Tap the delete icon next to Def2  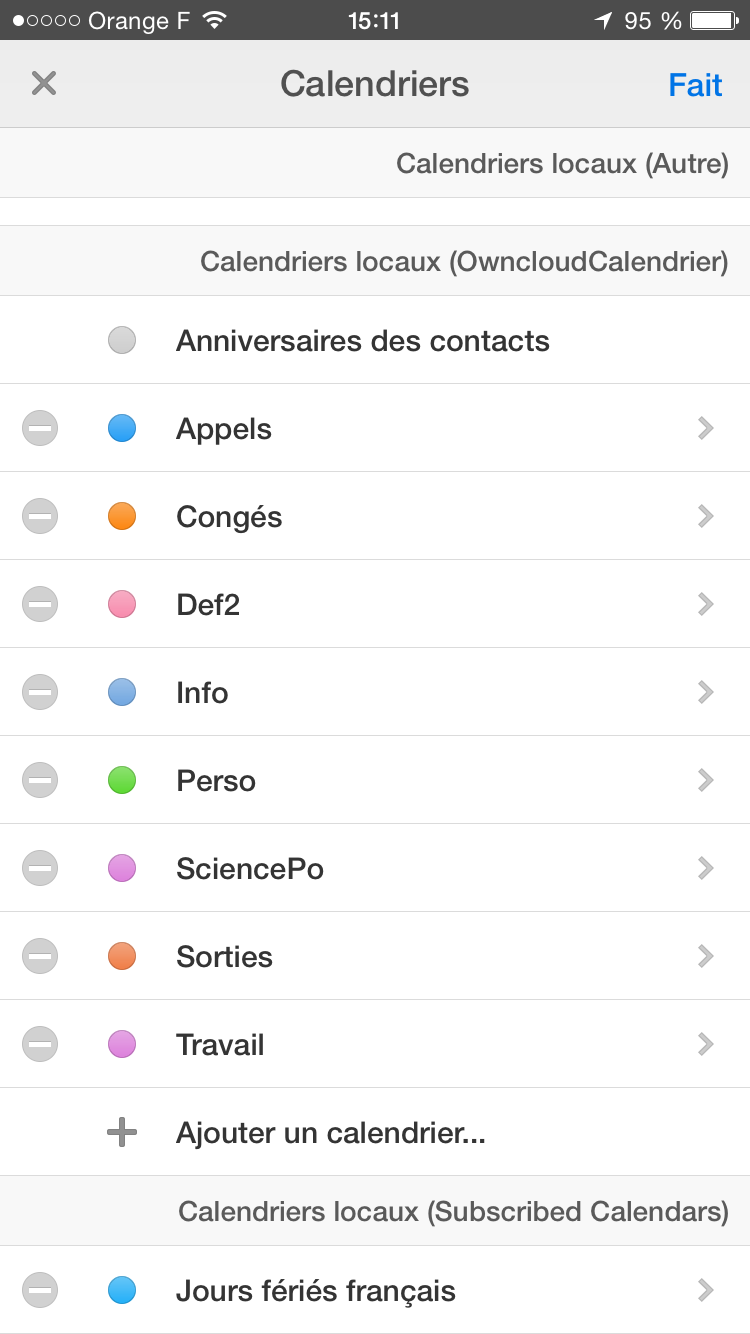click(40, 605)
